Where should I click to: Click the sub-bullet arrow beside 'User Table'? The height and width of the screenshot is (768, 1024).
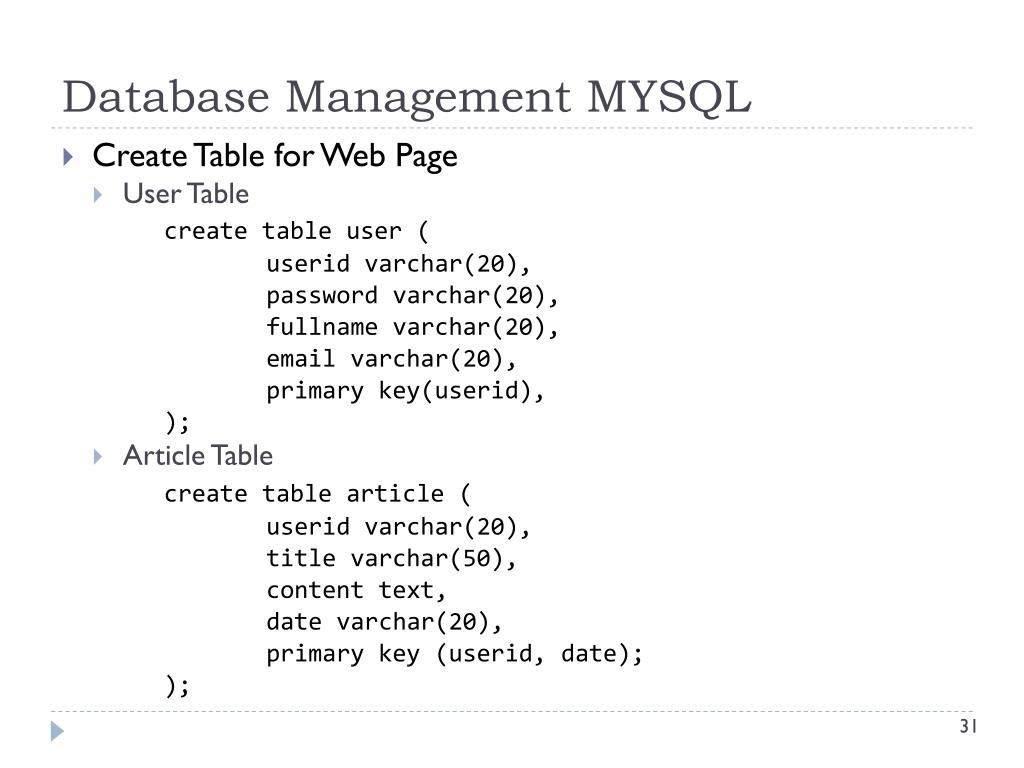pyautogui.click(x=98, y=195)
